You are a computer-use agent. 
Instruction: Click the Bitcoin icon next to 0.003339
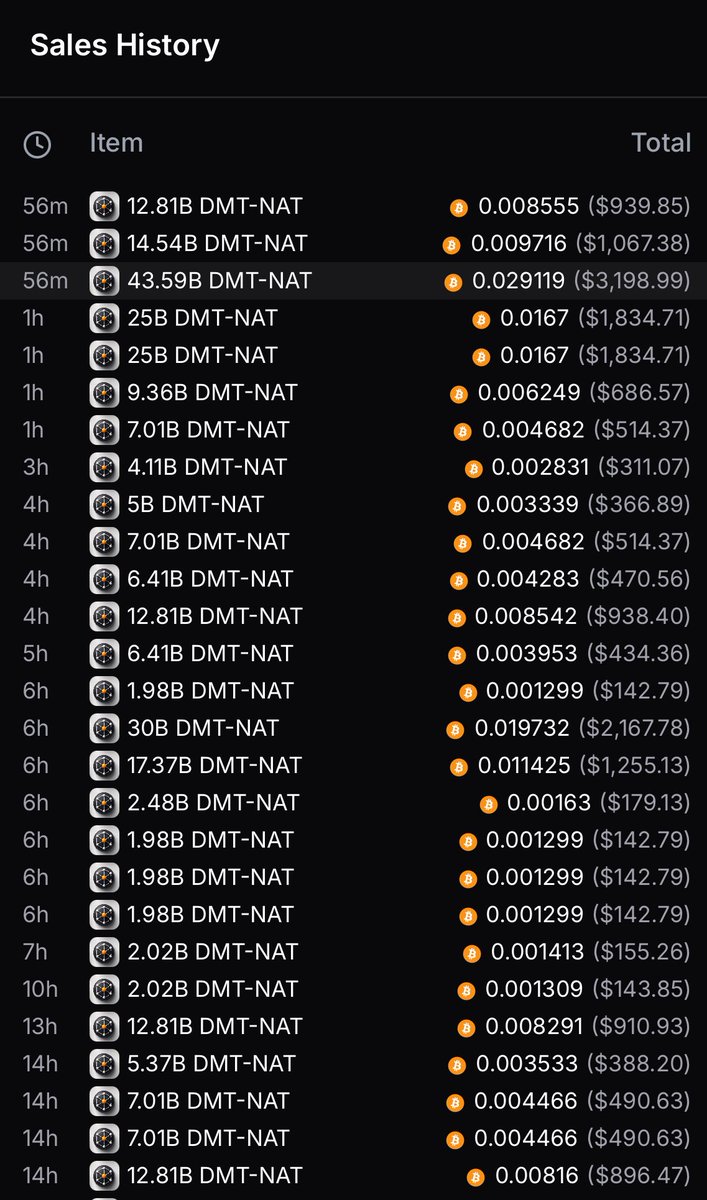coord(456,506)
